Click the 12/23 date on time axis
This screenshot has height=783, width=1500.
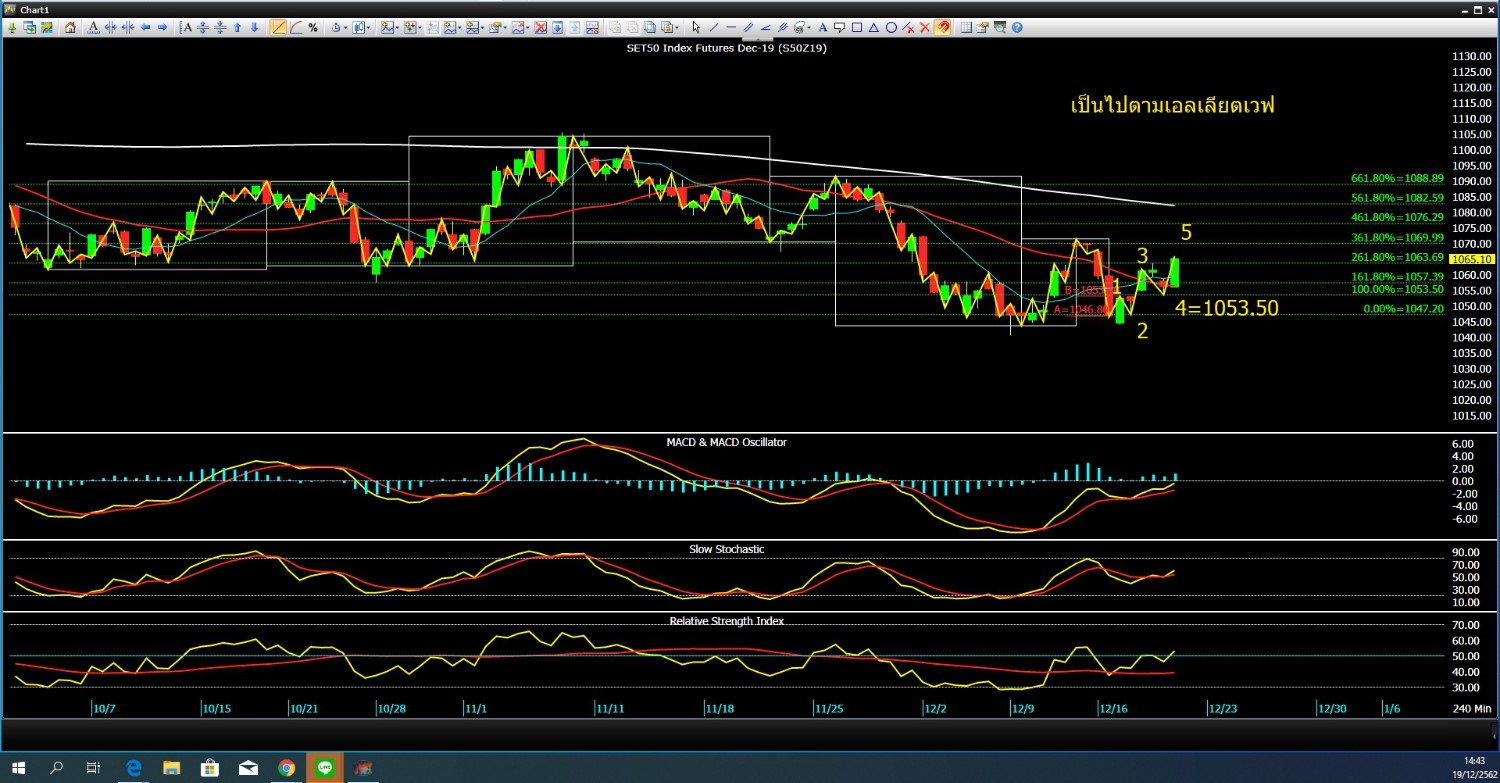1223,708
